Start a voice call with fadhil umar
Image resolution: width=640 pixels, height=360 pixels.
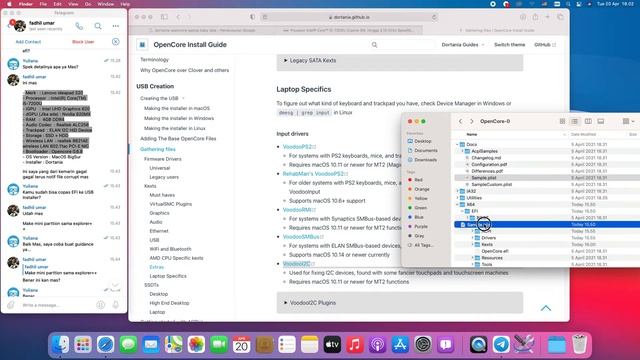(x=79, y=26)
